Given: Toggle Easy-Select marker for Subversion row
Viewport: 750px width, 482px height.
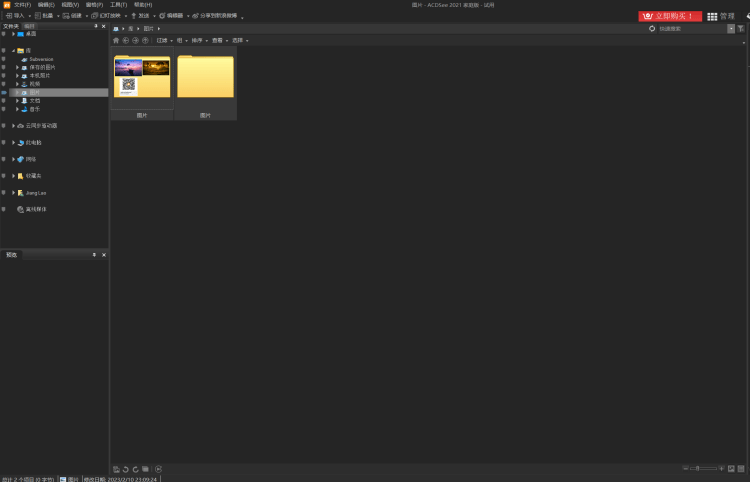Looking at the screenshot, I should tap(4, 59).
